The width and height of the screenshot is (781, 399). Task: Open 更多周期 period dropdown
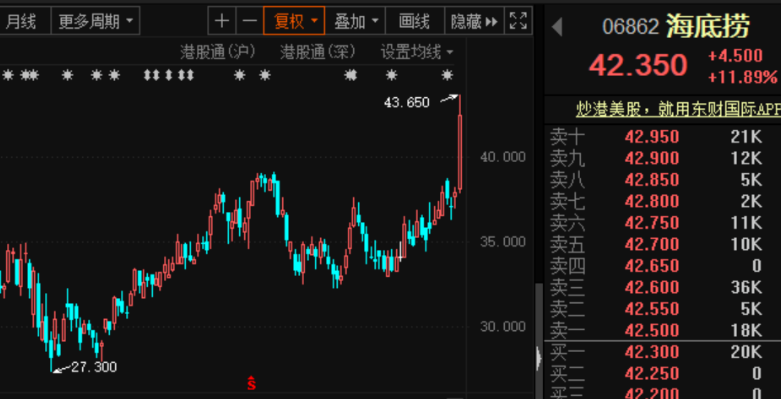(x=96, y=21)
